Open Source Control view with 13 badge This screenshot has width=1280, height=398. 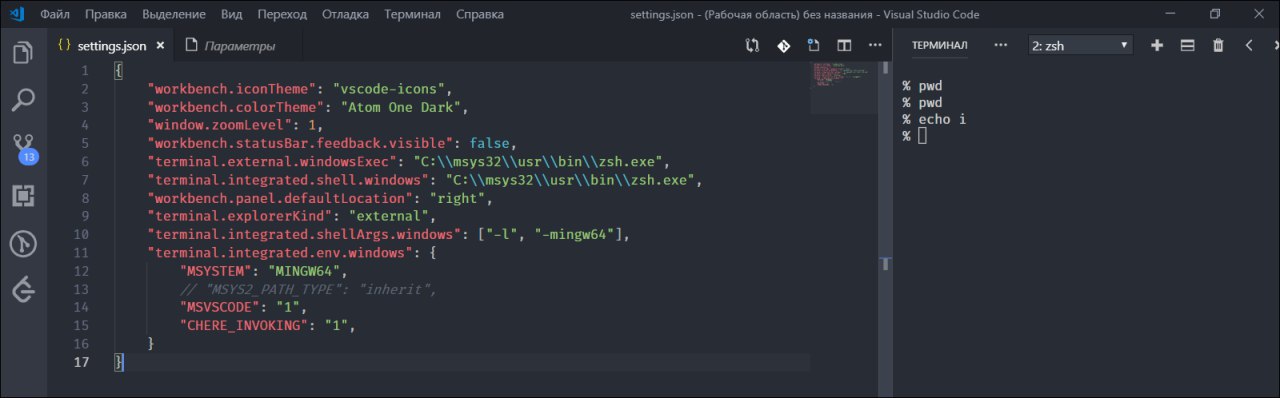(x=24, y=148)
